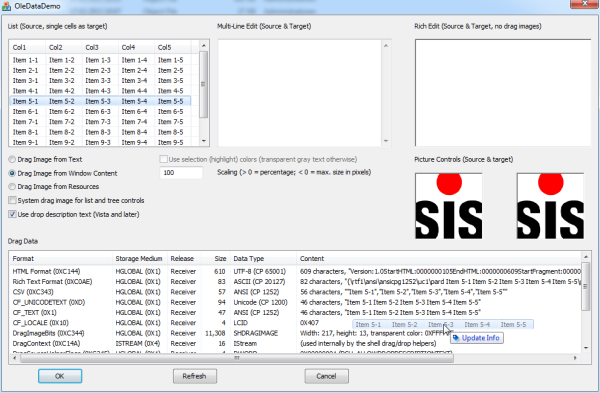This screenshot has height=393, width=600.
Task: Click the Update Info drop description tag
Action: pyautogui.click(x=476, y=338)
